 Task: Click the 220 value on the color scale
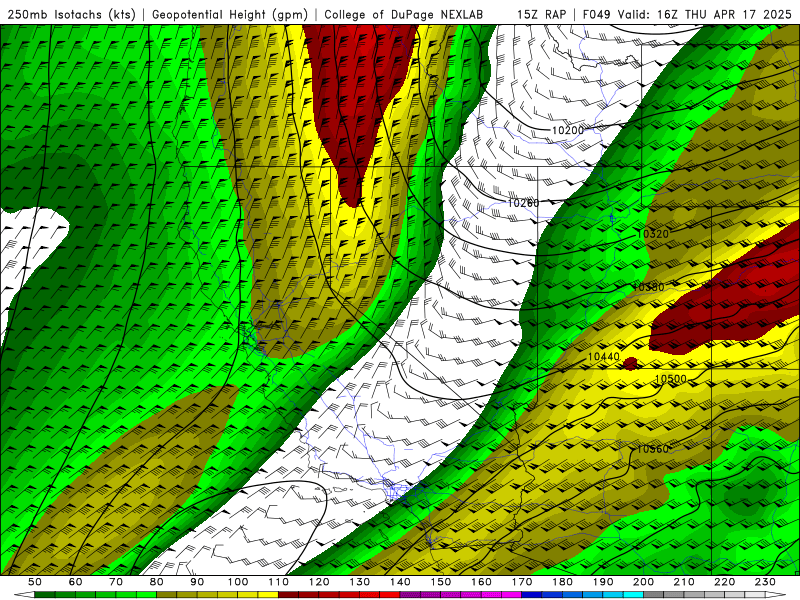pos(724,582)
